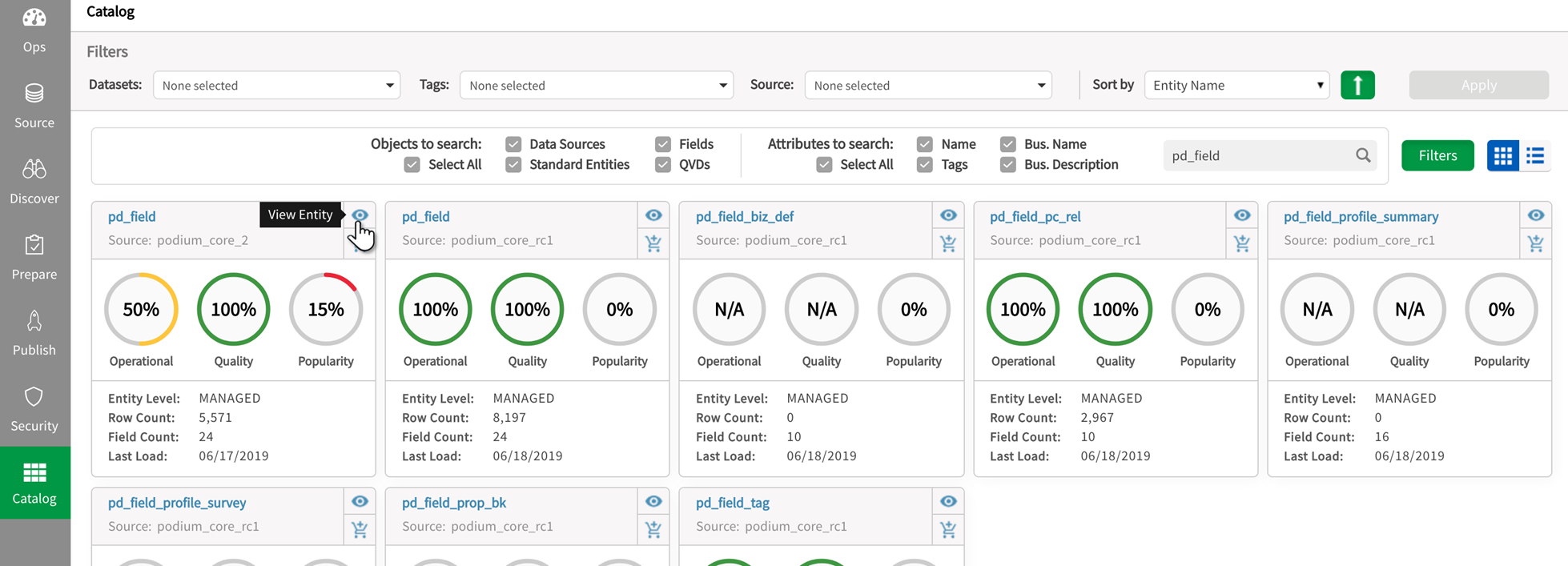This screenshot has height=566, width=1568.
Task: Disable the Bus. Description checkbox
Action: [1007, 165]
